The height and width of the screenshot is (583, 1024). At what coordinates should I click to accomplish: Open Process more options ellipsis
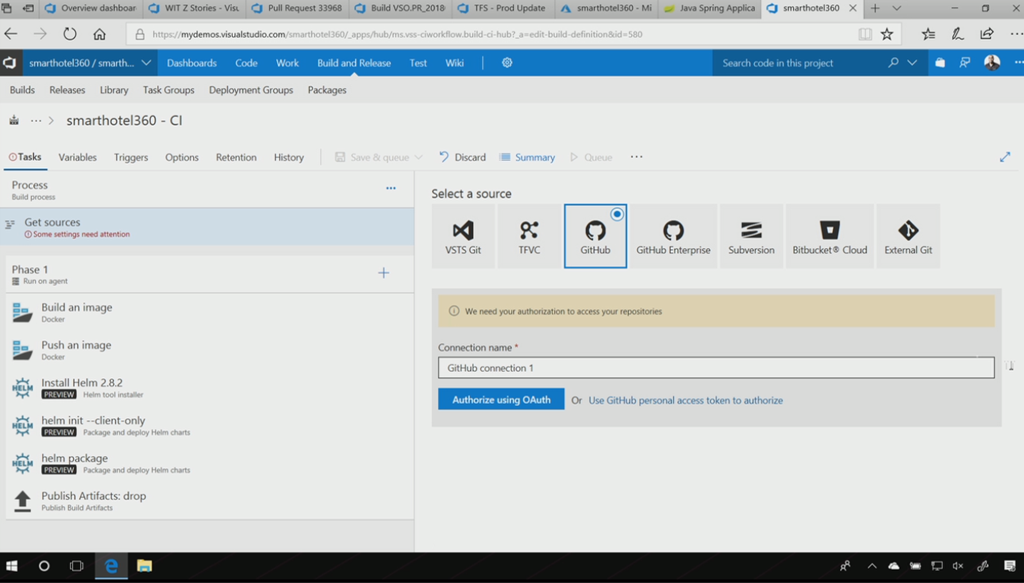tap(391, 188)
